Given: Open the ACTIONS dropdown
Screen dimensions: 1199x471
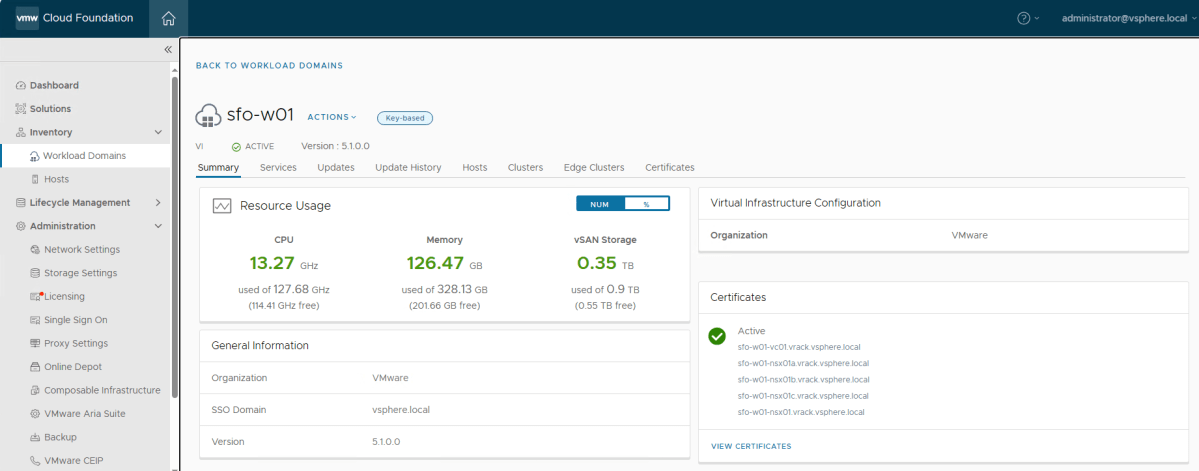Looking at the screenshot, I should (x=332, y=117).
